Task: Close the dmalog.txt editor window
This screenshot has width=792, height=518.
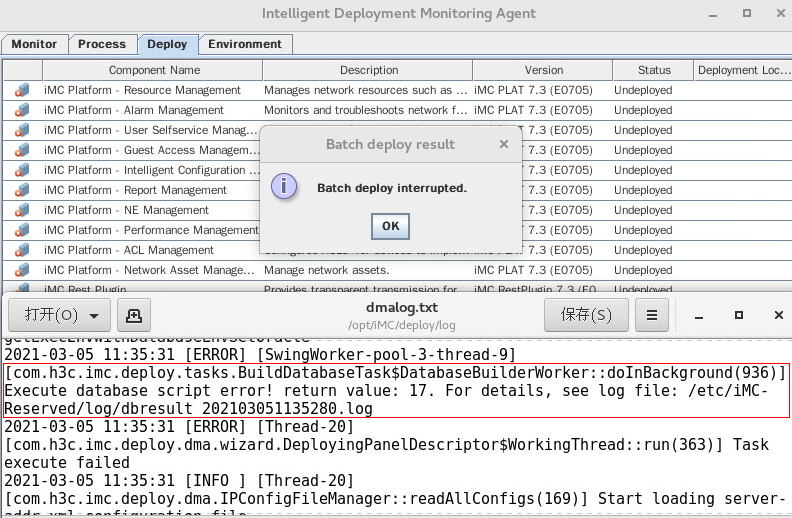Action: pos(779,315)
